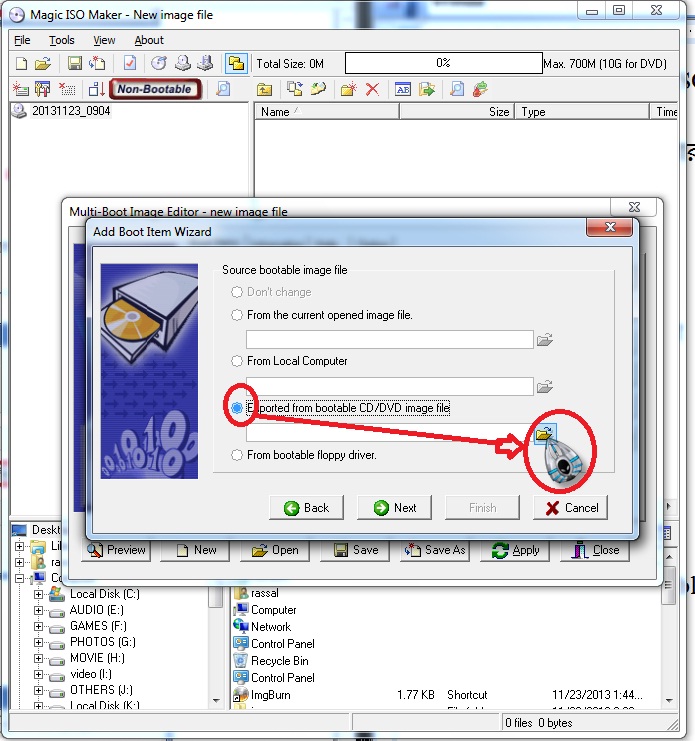Click the Open image file toolbar icon

point(43,63)
